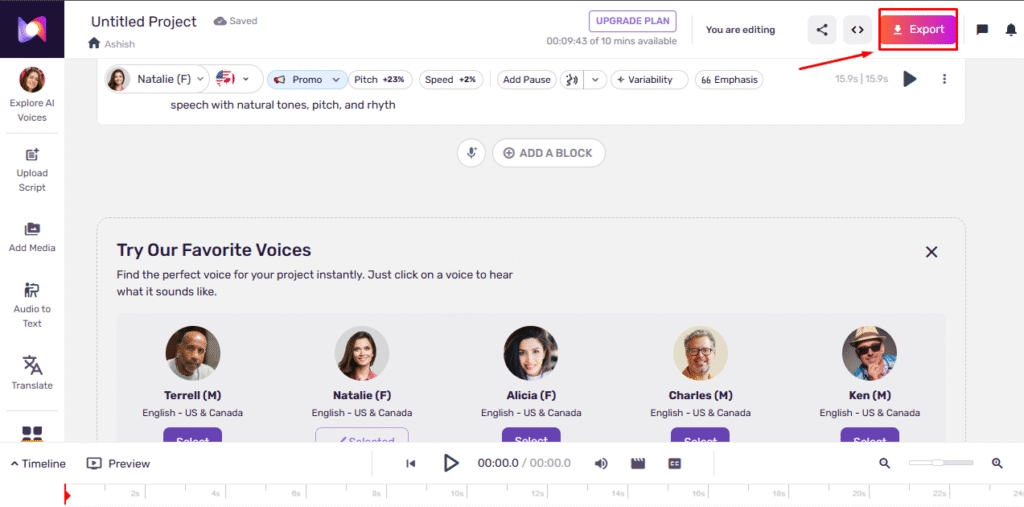Click the Export button
This screenshot has height=507, width=1024.
[918, 30]
